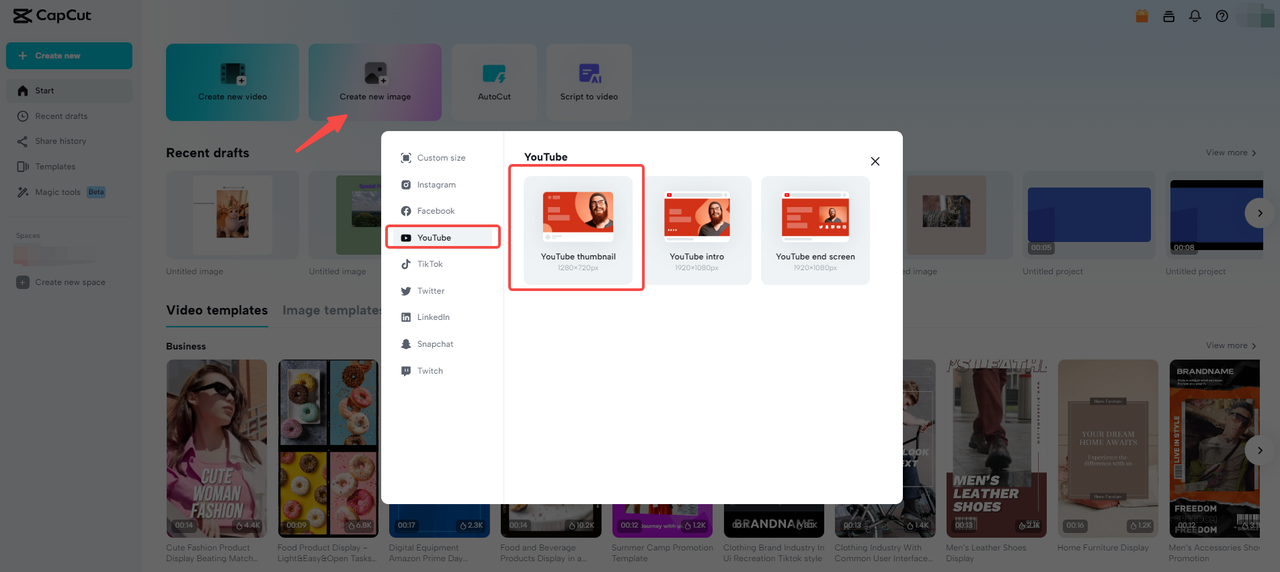Open the help question mark icon

(1222, 16)
